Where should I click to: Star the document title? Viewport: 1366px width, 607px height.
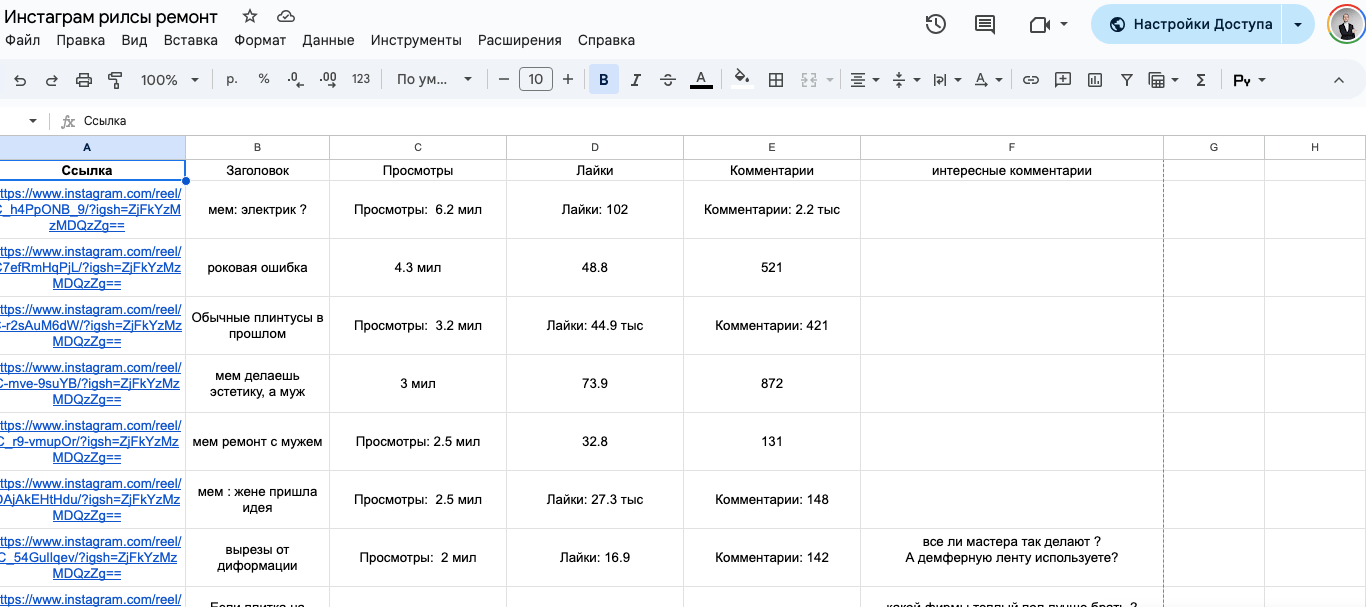[x=250, y=17]
